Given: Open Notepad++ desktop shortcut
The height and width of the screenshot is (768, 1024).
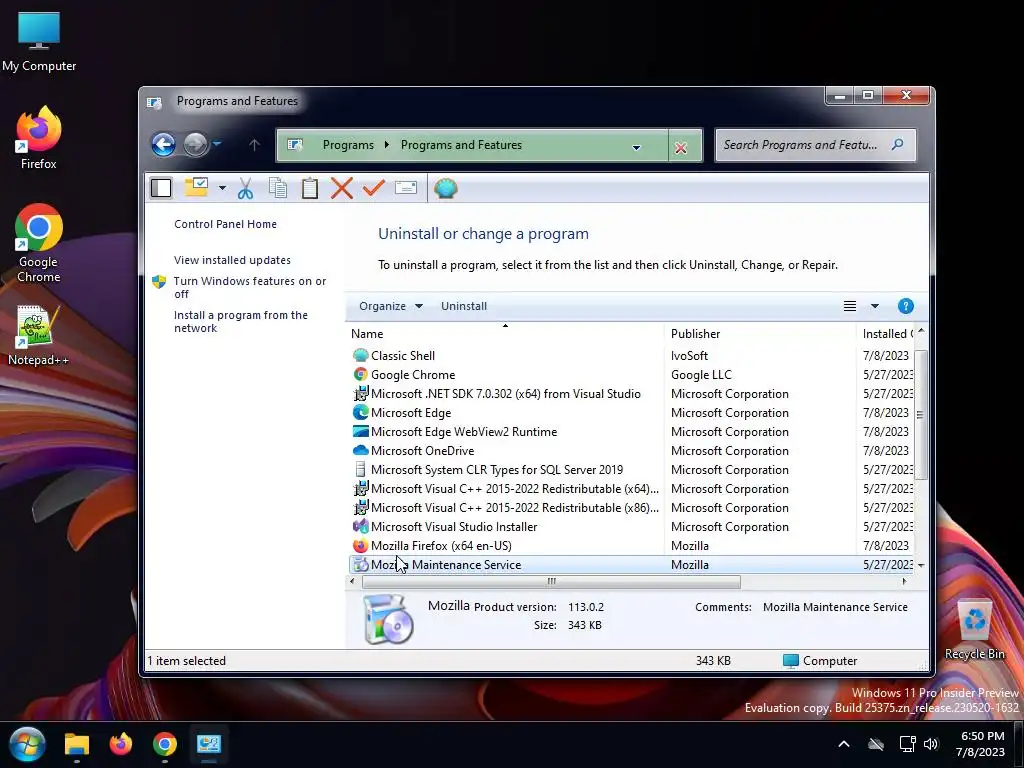Looking at the screenshot, I should [x=39, y=336].
